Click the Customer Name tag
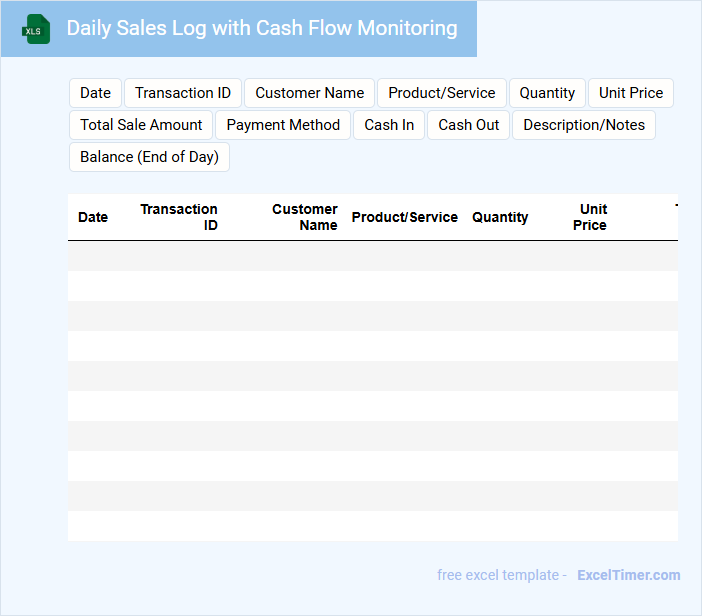Image resolution: width=702 pixels, height=616 pixels. [309, 93]
